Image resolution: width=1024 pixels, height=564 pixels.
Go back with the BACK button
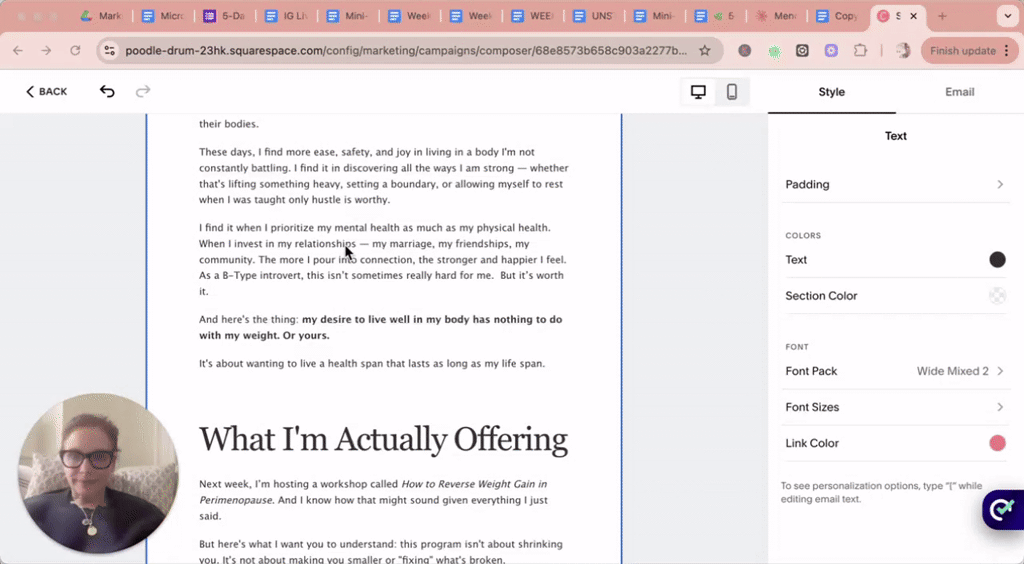coord(46,92)
